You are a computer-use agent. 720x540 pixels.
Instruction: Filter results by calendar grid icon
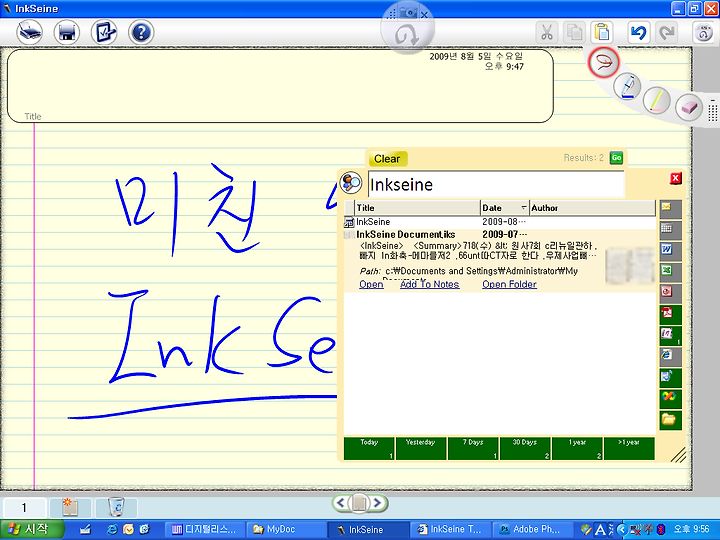click(670, 230)
